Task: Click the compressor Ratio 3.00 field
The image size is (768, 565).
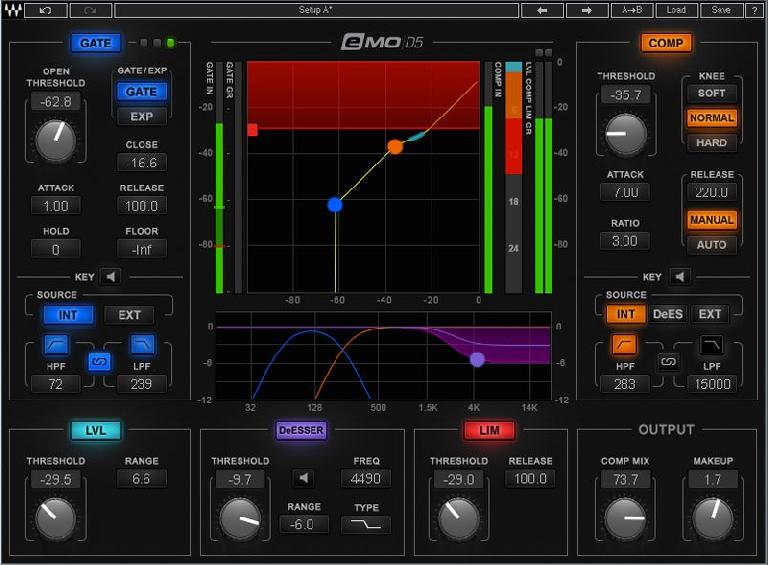Action: pyautogui.click(x=625, y=240)
